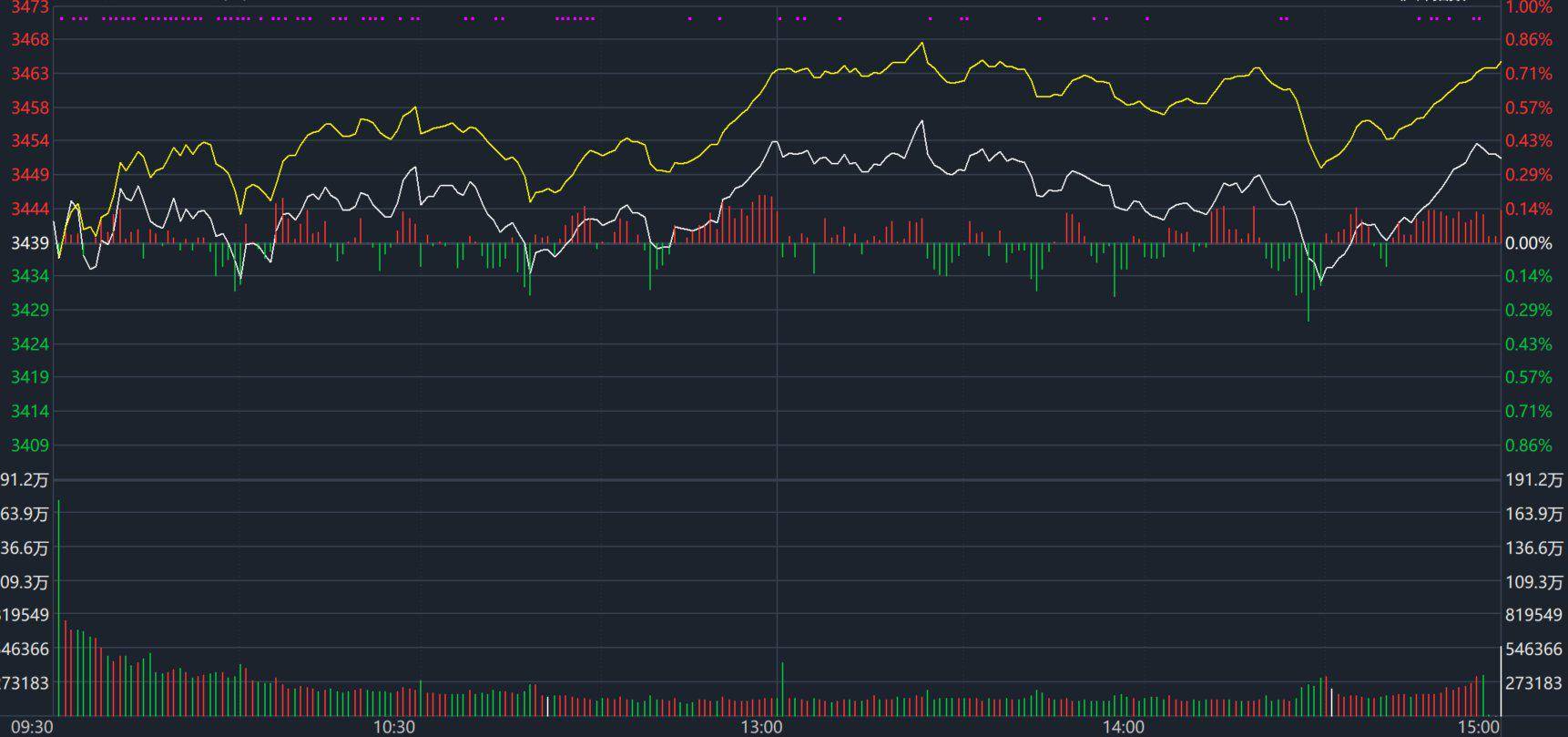Click the red 0.29% percentage label
Image resolution: width=1568 pixels, height=737 pixels.
coord(1529,175)
